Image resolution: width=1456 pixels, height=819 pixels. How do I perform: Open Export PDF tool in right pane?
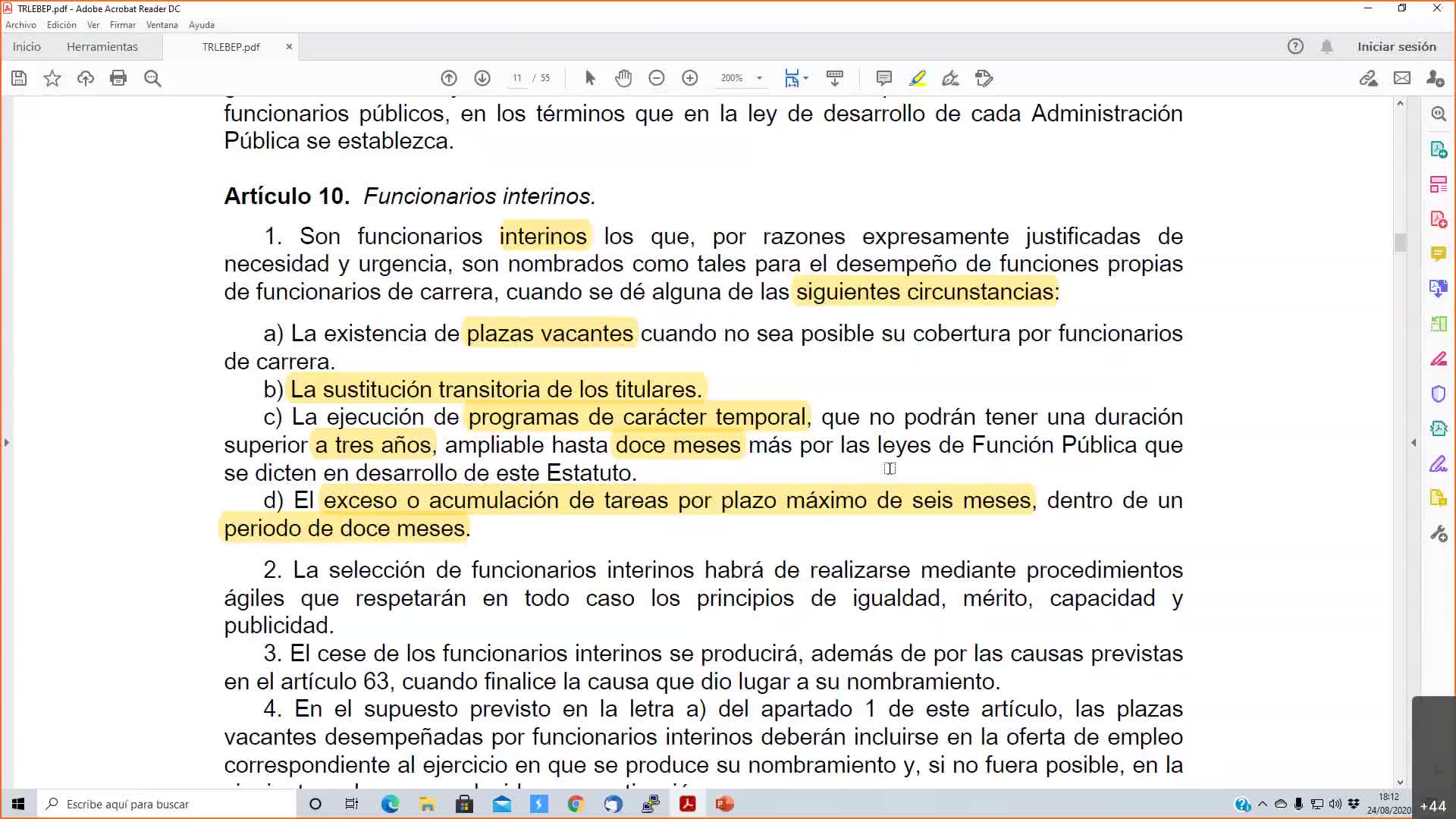tap(1439, 149)
